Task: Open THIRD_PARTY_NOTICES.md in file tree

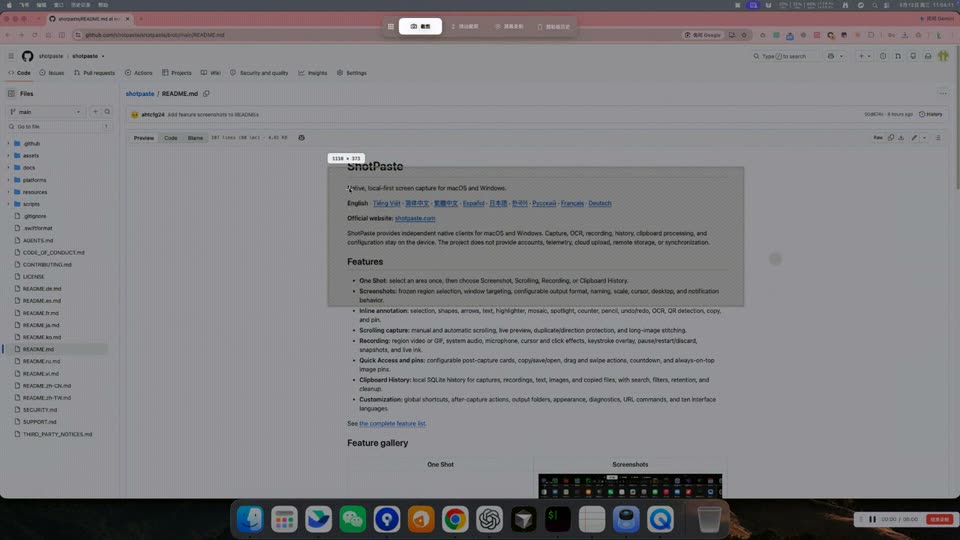Action: 58,434
